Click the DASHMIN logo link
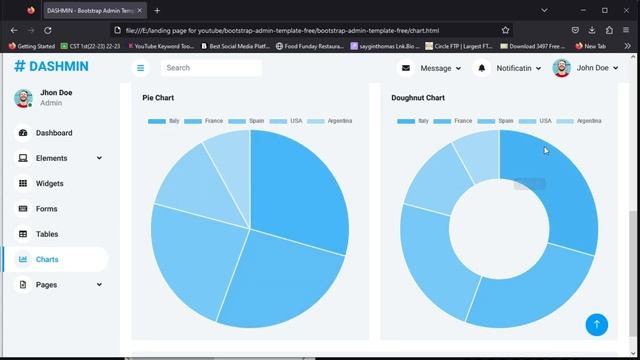 [51, 67]
